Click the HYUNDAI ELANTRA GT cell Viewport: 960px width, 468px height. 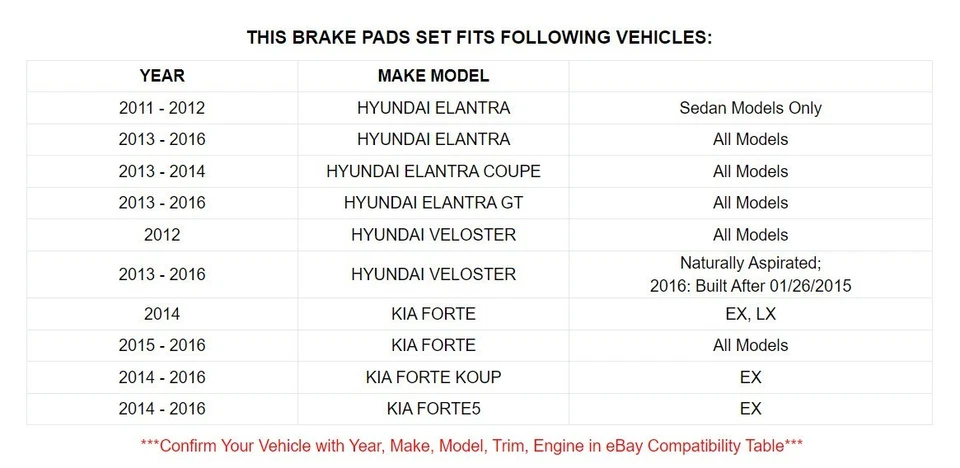click(433, 203)
